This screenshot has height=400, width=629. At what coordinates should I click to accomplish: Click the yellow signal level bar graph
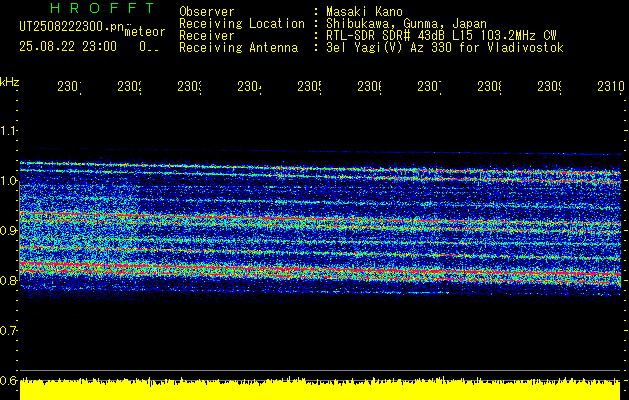[x=320, y=388]
